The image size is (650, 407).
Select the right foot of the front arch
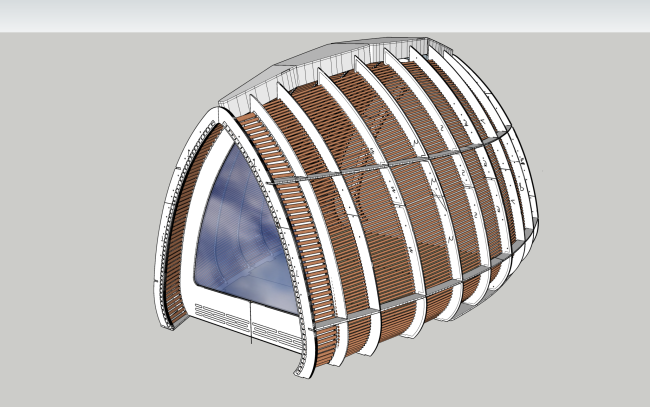pyautogui.click(x=304, y=366)
